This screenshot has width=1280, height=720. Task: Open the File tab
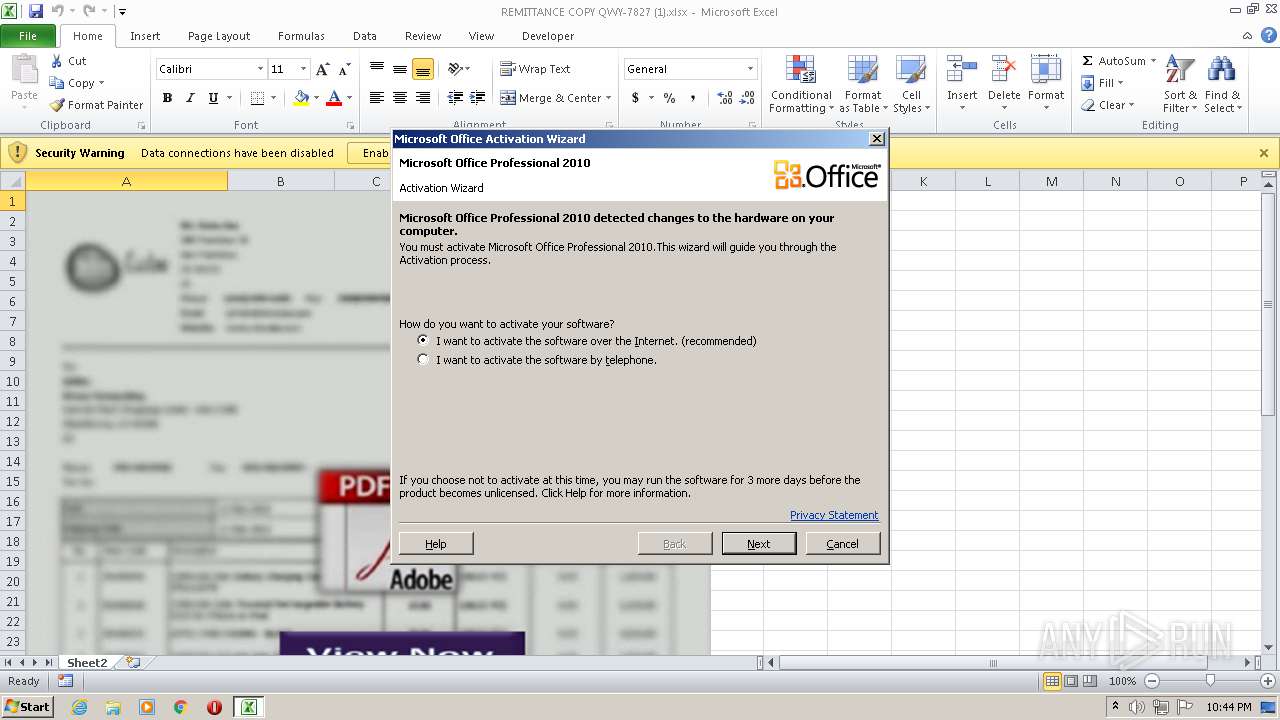tap(28, 36)
